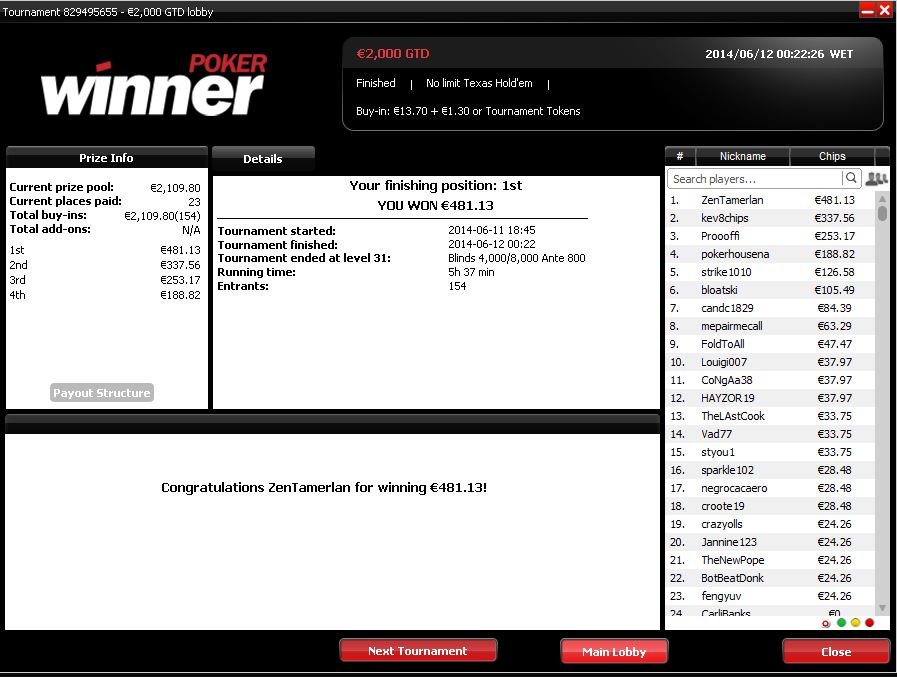Click the red color dot below player list
This screenshot has height=677, width=897.
pyautogui.click(x=870, y=623)
